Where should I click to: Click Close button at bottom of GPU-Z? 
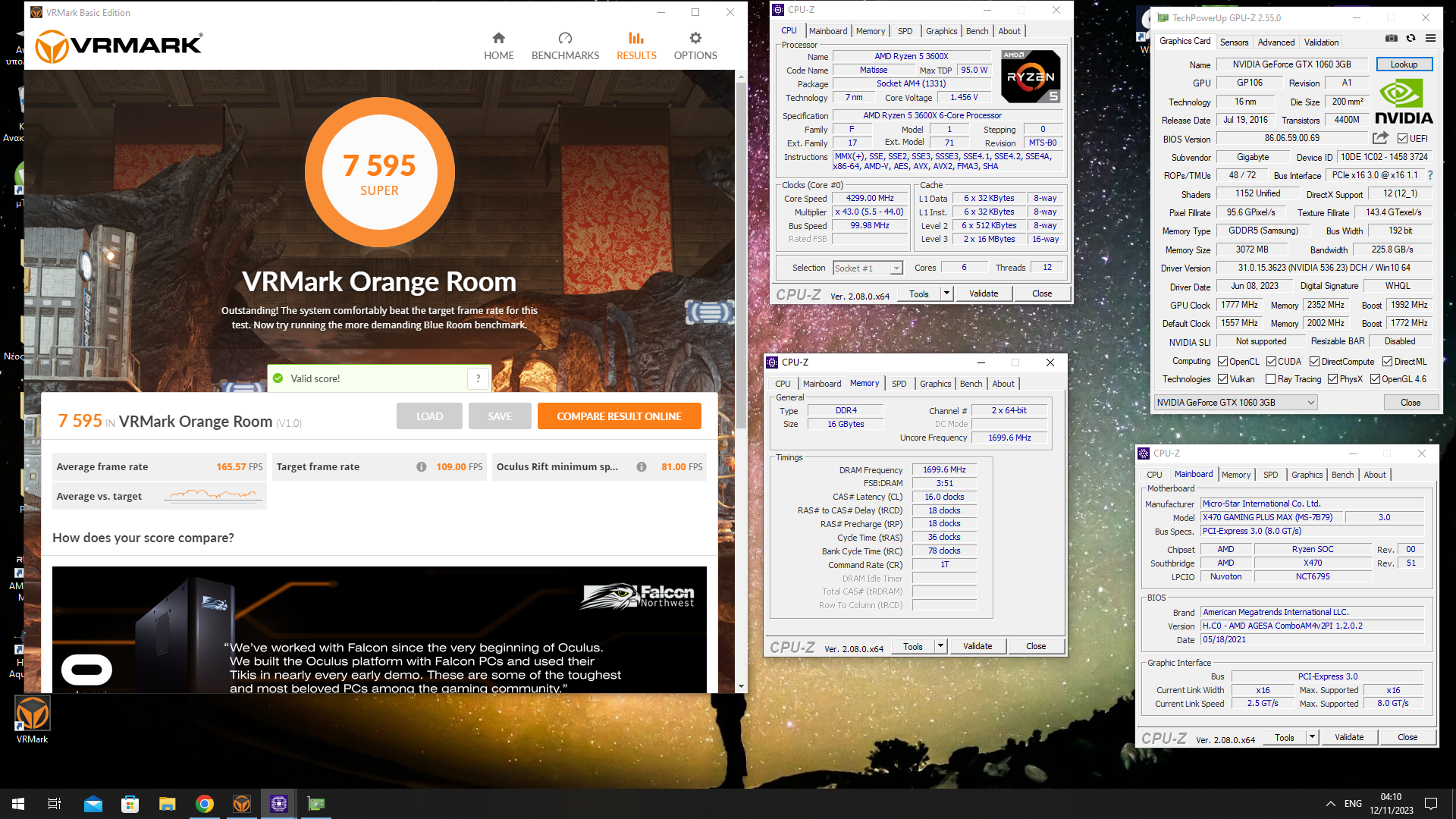click(1410, 403)
